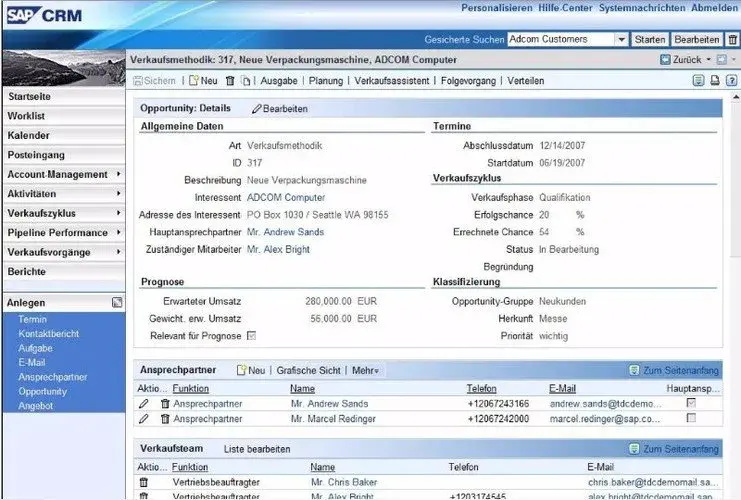This screenshot has height=500, width=741.
Task: Open the Gesicherte Suchen dropdown
Action: 621,39
